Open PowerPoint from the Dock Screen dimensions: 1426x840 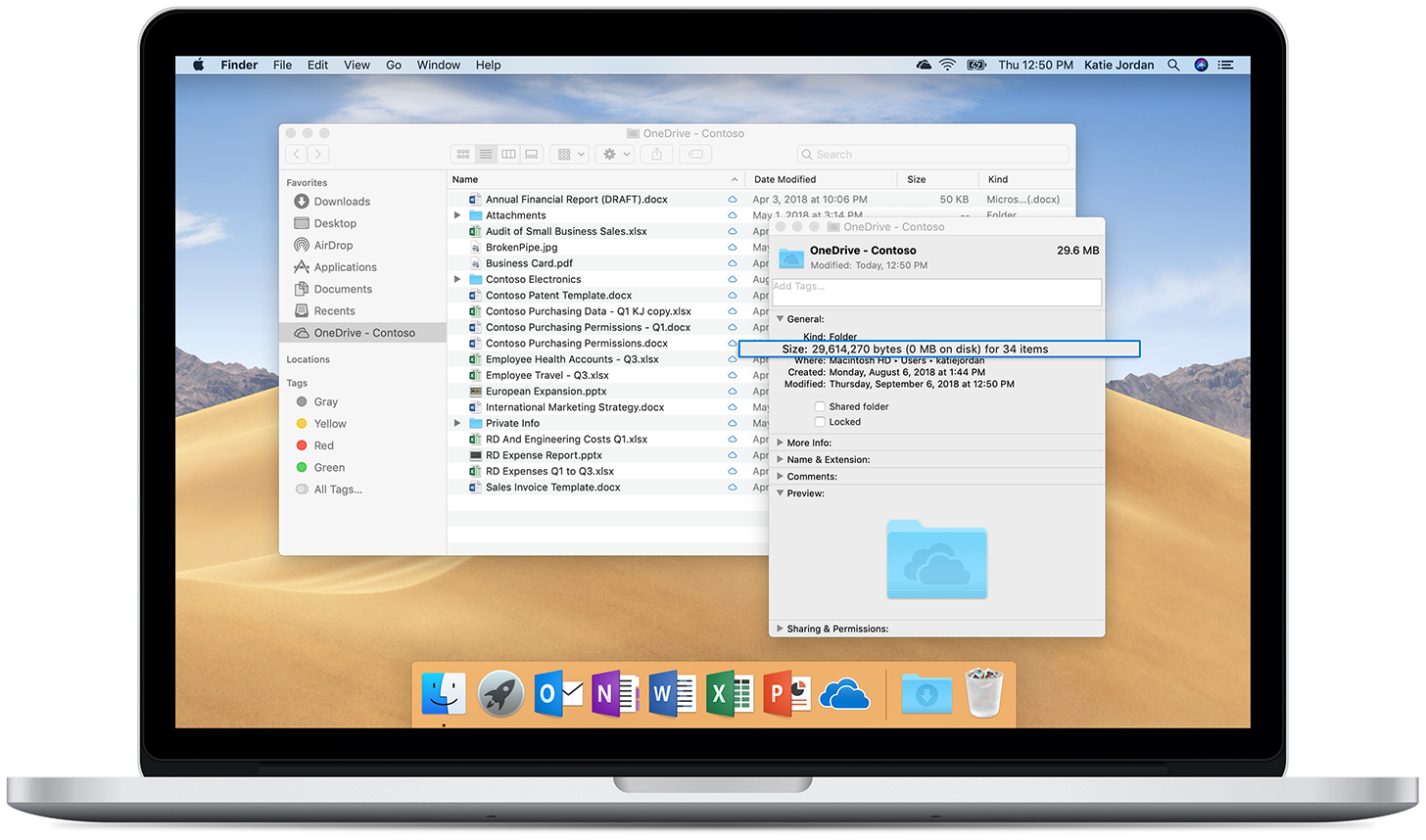click(786, 693)
